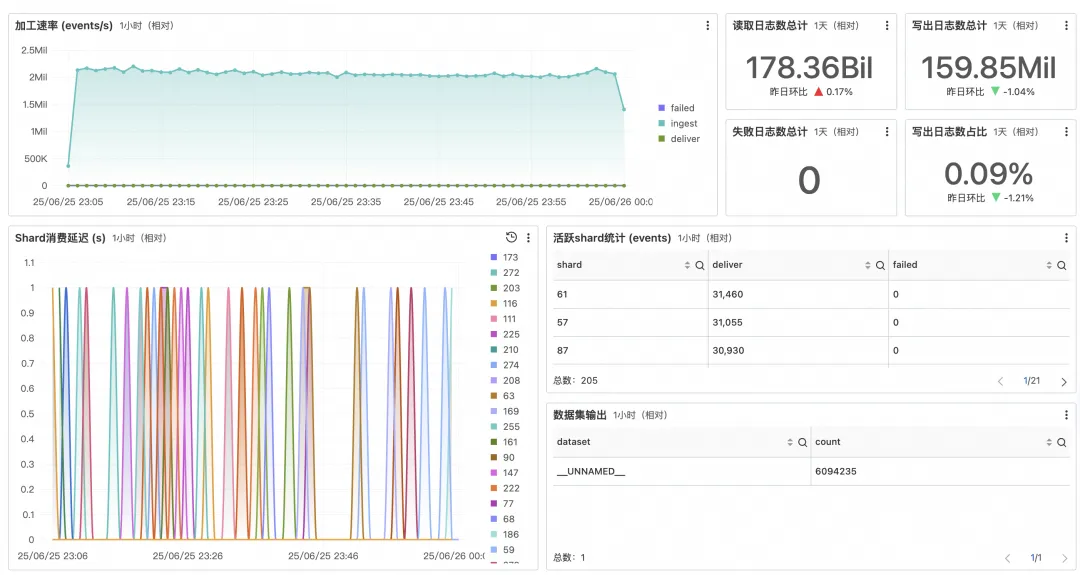Search within the failed column

[1061, 265]
